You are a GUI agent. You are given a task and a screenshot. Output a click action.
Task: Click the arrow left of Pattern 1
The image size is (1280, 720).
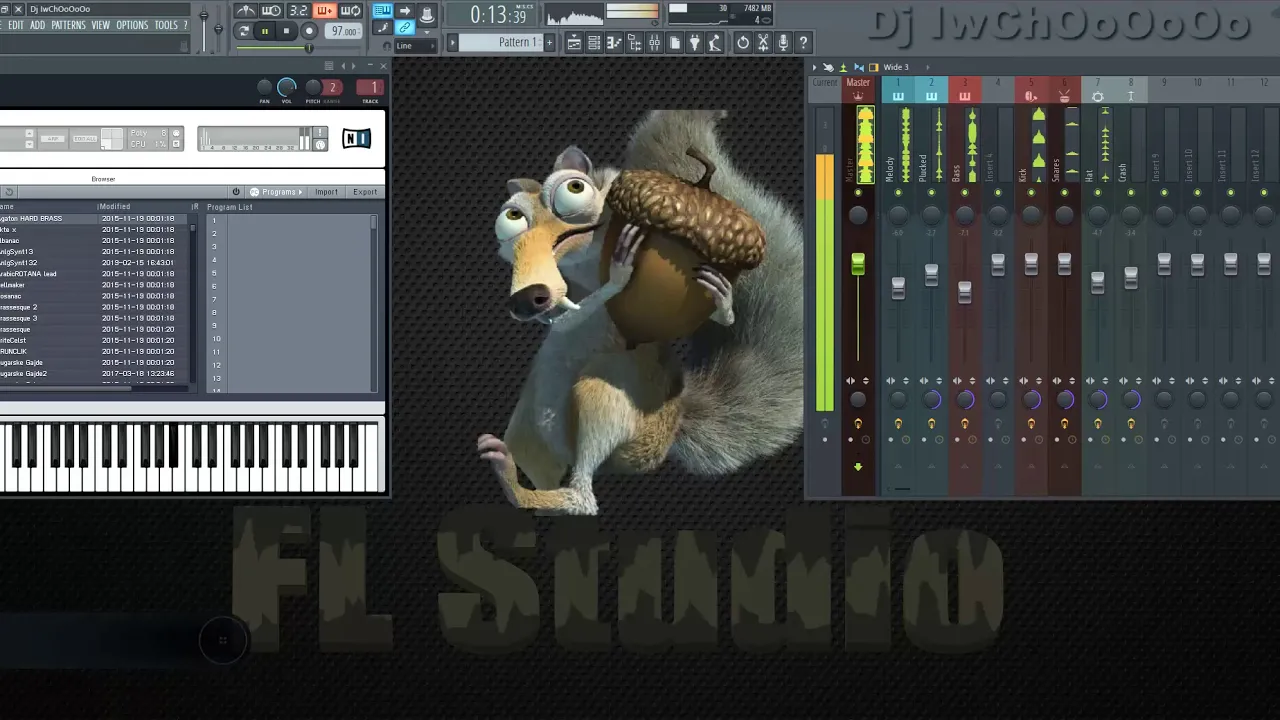pos(452,43)
